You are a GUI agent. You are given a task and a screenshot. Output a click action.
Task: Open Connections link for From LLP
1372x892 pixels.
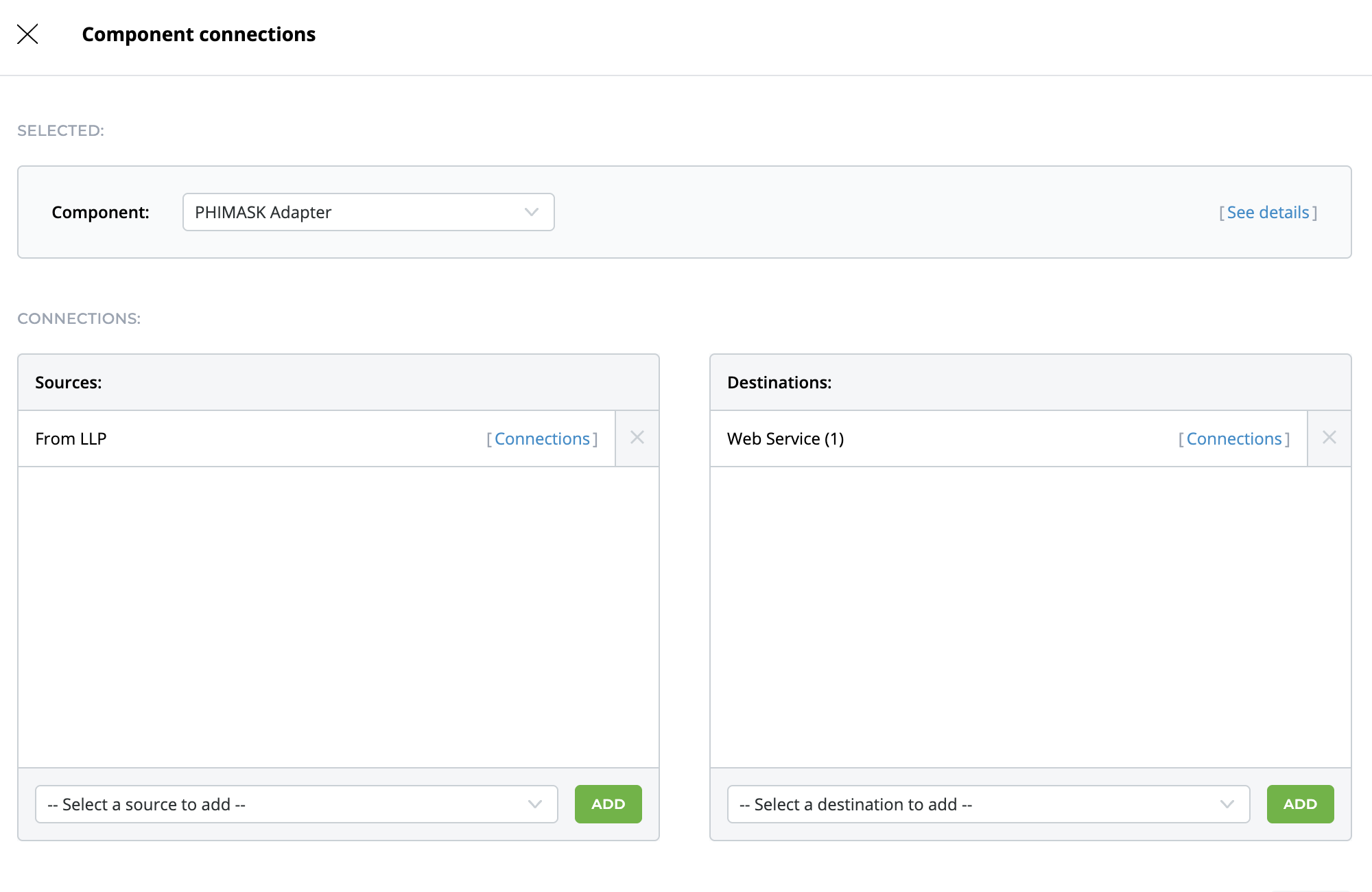click(542, 439)
